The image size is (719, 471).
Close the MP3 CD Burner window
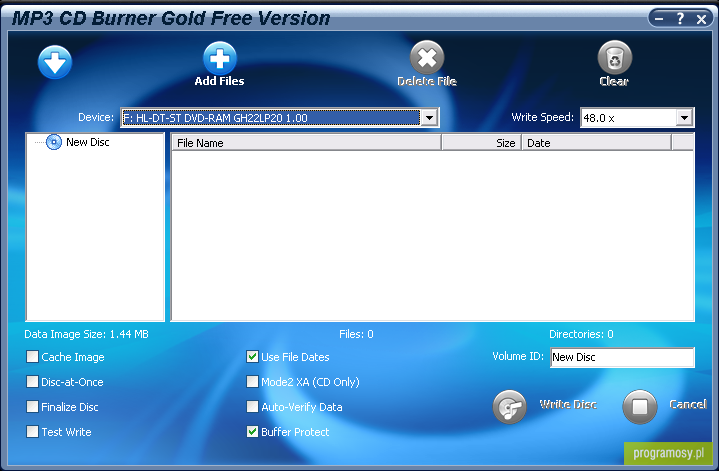point(702,19)
